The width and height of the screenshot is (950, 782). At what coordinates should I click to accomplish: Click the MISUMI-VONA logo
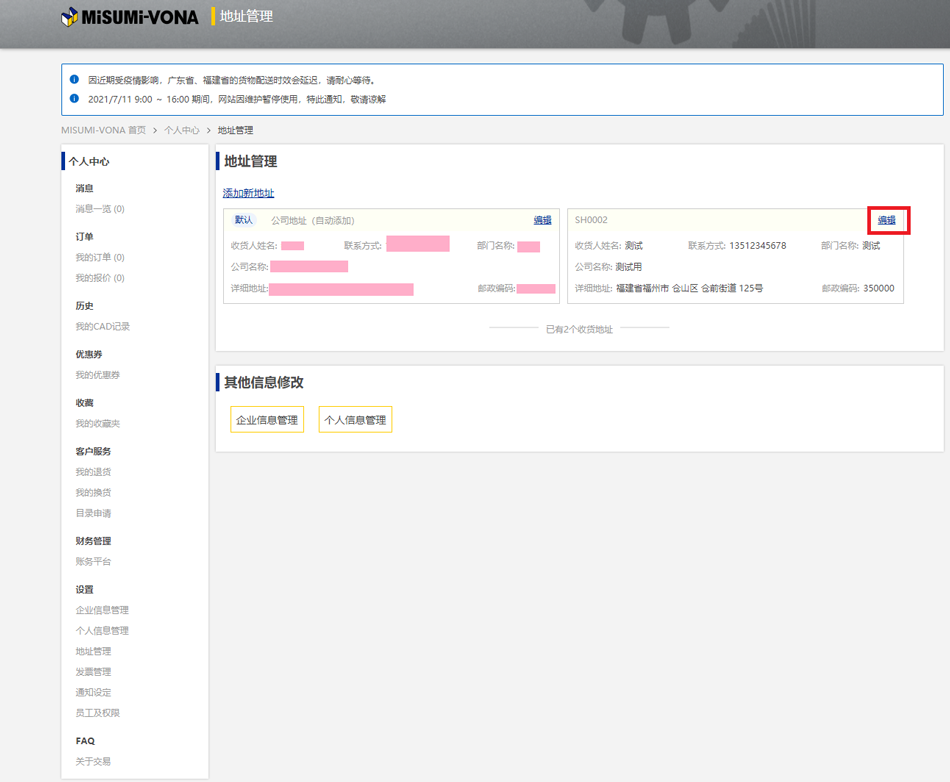pyautogui.click(x=130, y=17)
